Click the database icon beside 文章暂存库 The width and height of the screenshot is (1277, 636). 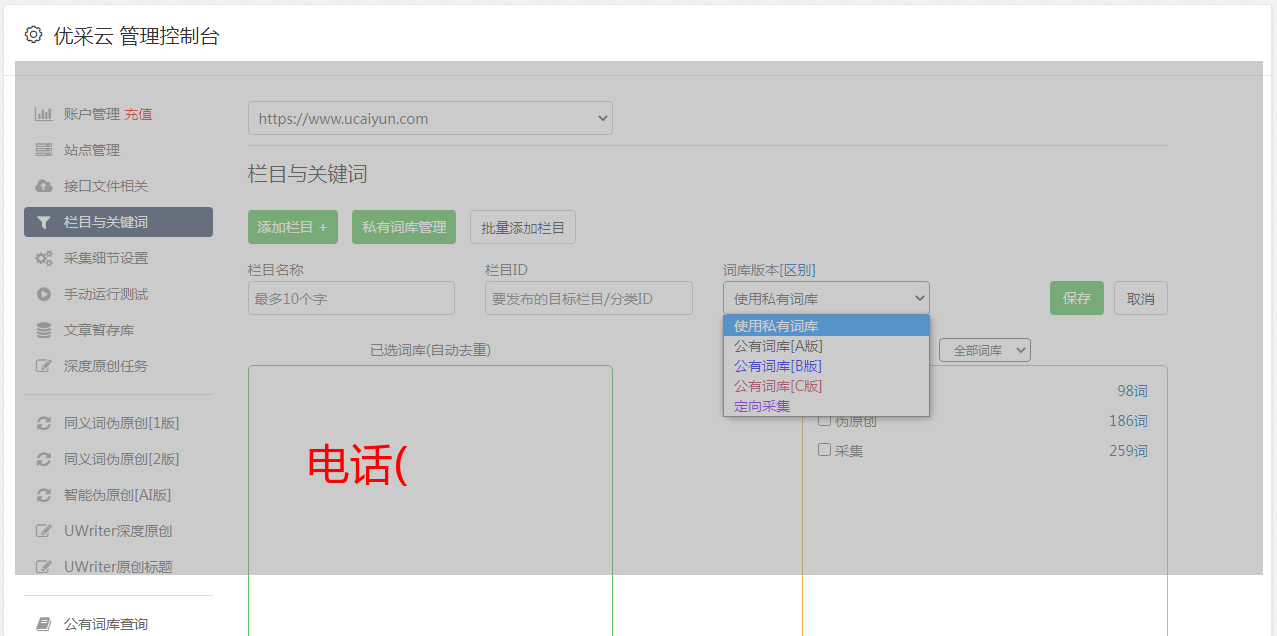[x=43, y=330]
